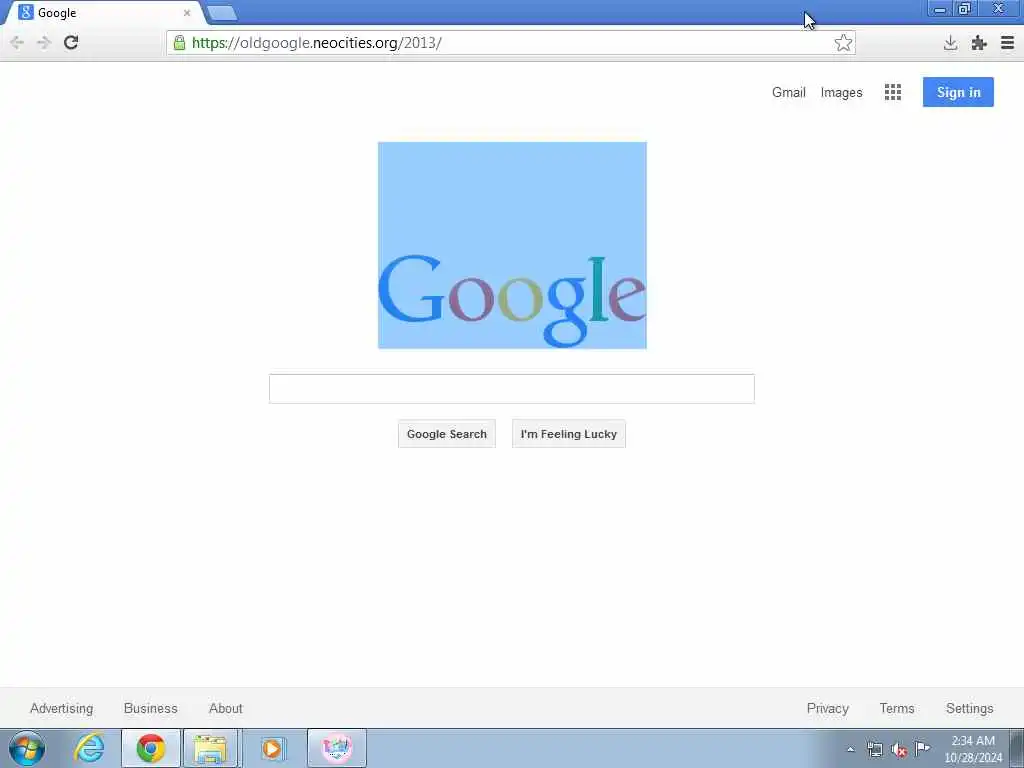Open the Settings footer link

[x=969, y=708]
